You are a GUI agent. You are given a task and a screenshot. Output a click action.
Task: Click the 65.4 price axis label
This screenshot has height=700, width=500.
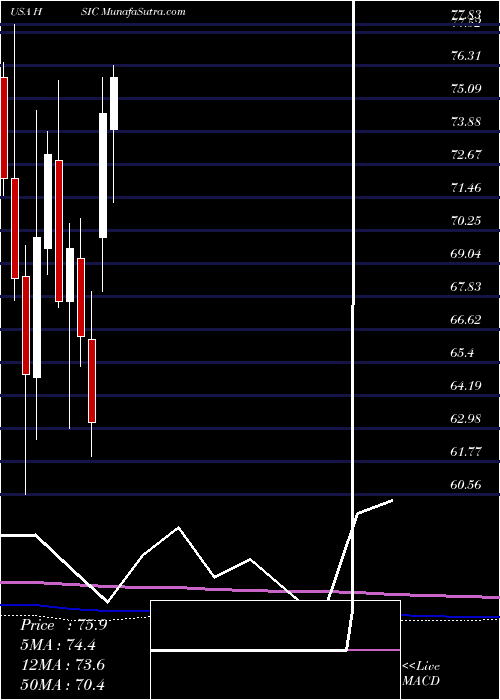pos(462,353)
